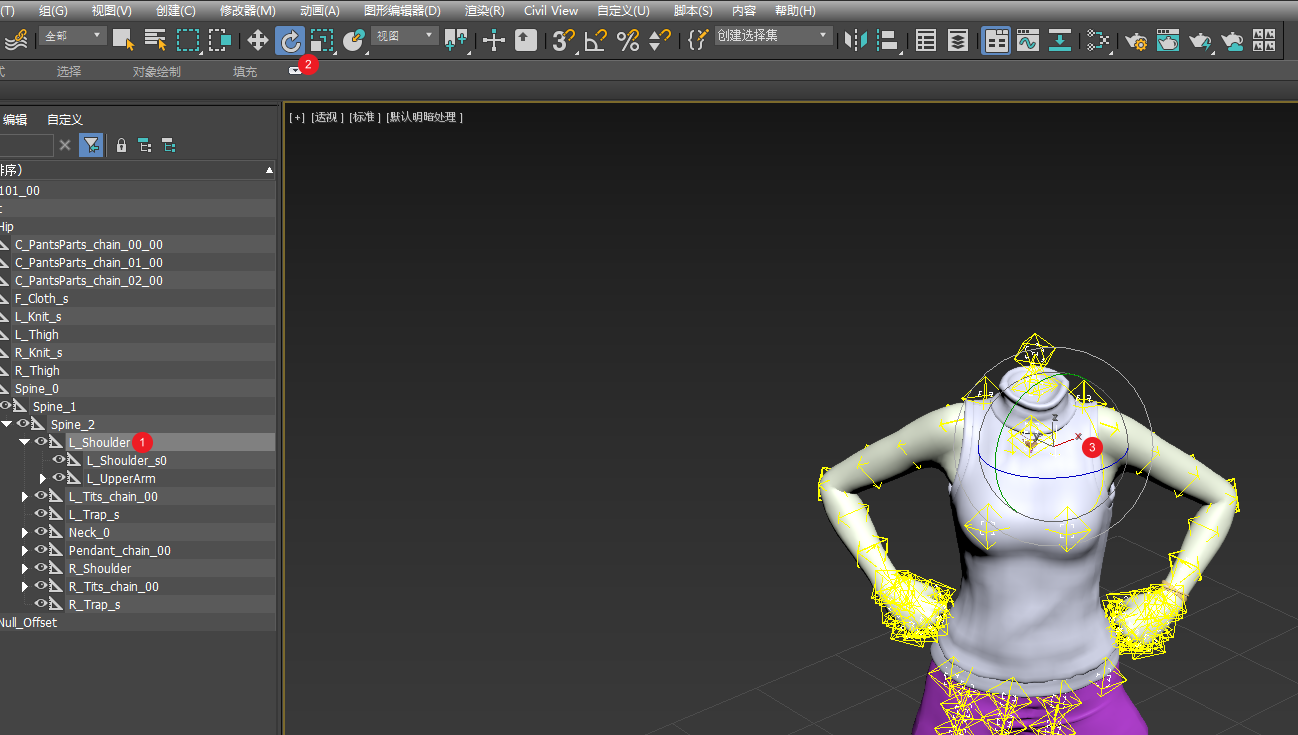The image size is (1298, 735).
Task: Open the 创建(C) menu
Action: point(176,10)
